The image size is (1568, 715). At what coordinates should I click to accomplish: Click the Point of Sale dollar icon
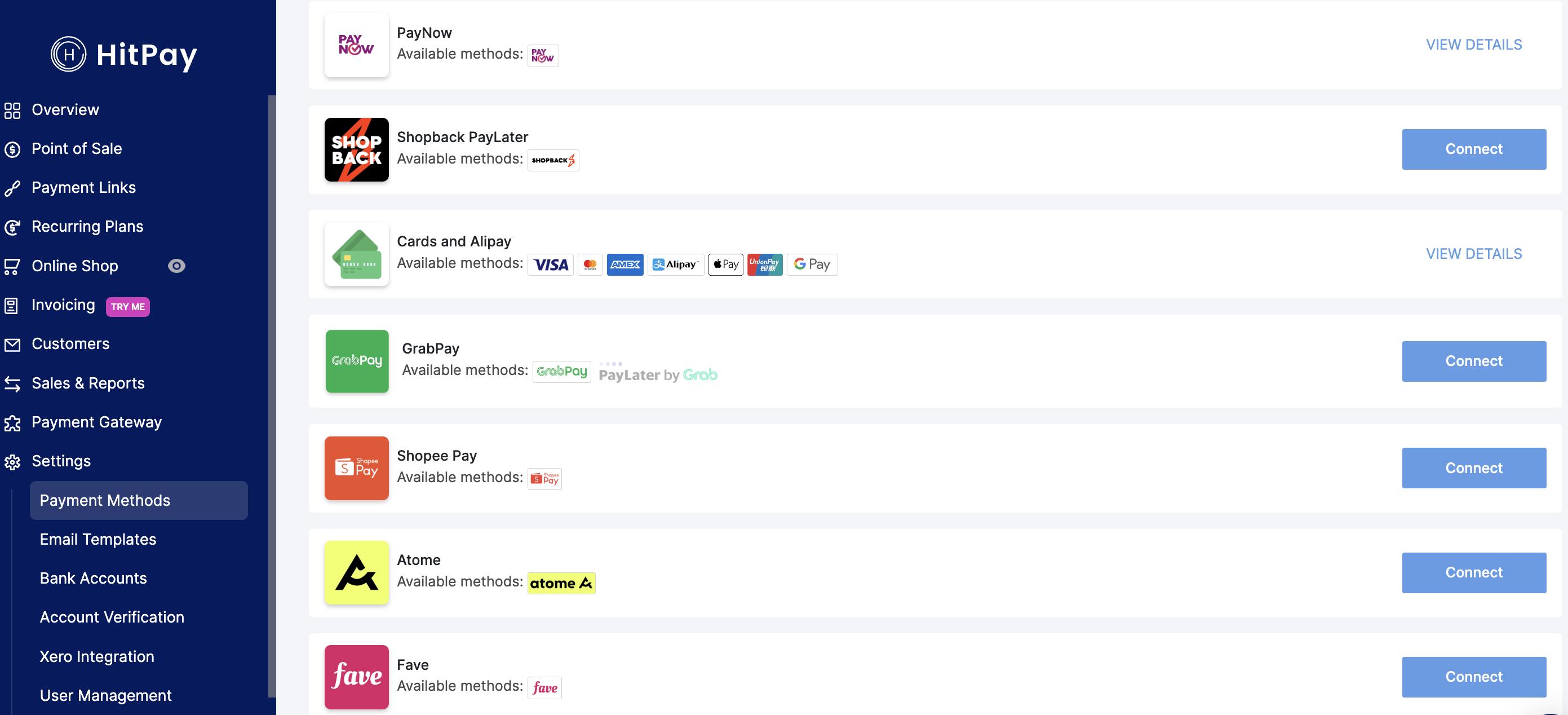[12, 149]
